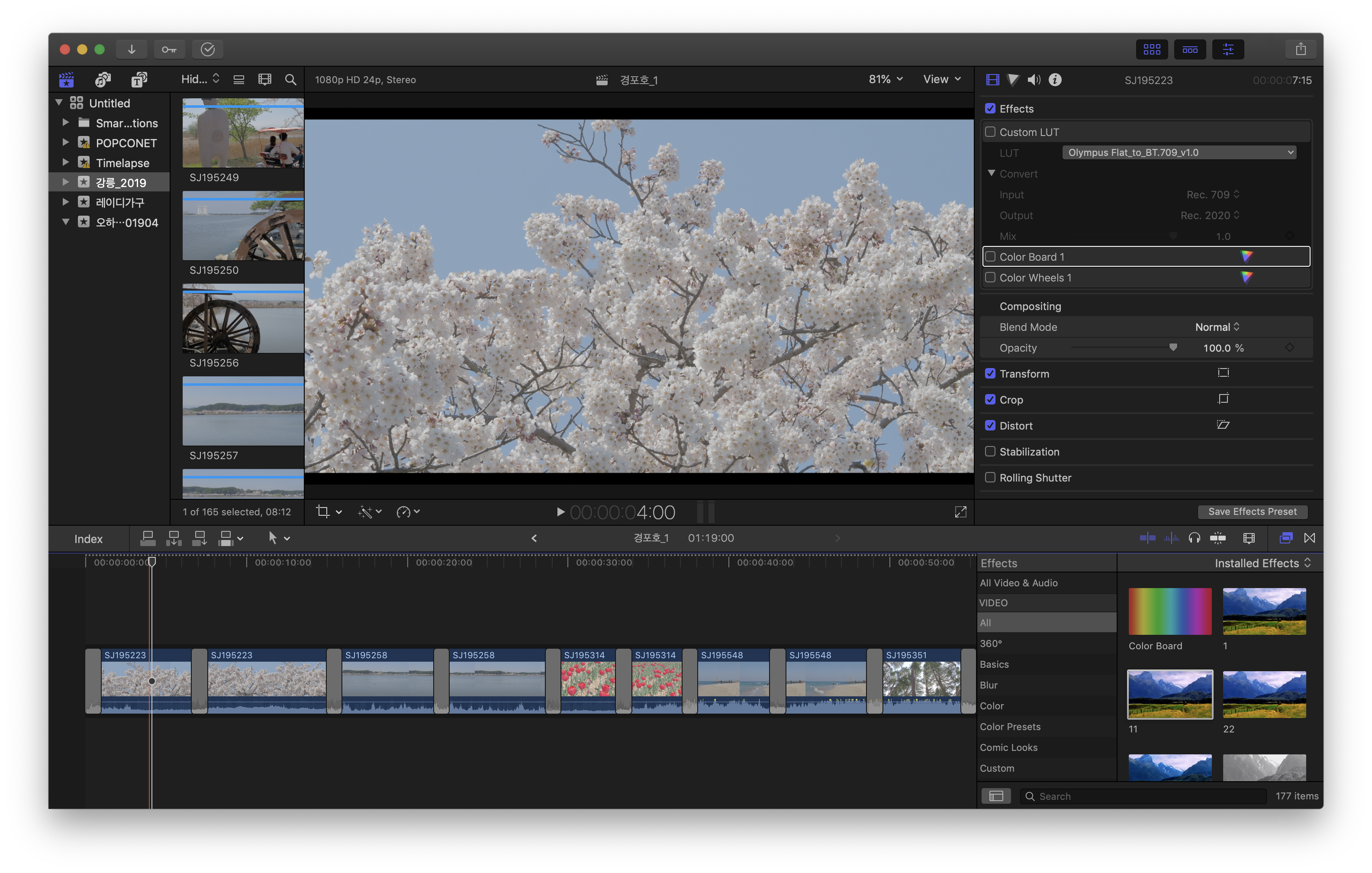Click the Save Effects Preset button
Screen dimensions: 1372x873
tap(1253, 511)
